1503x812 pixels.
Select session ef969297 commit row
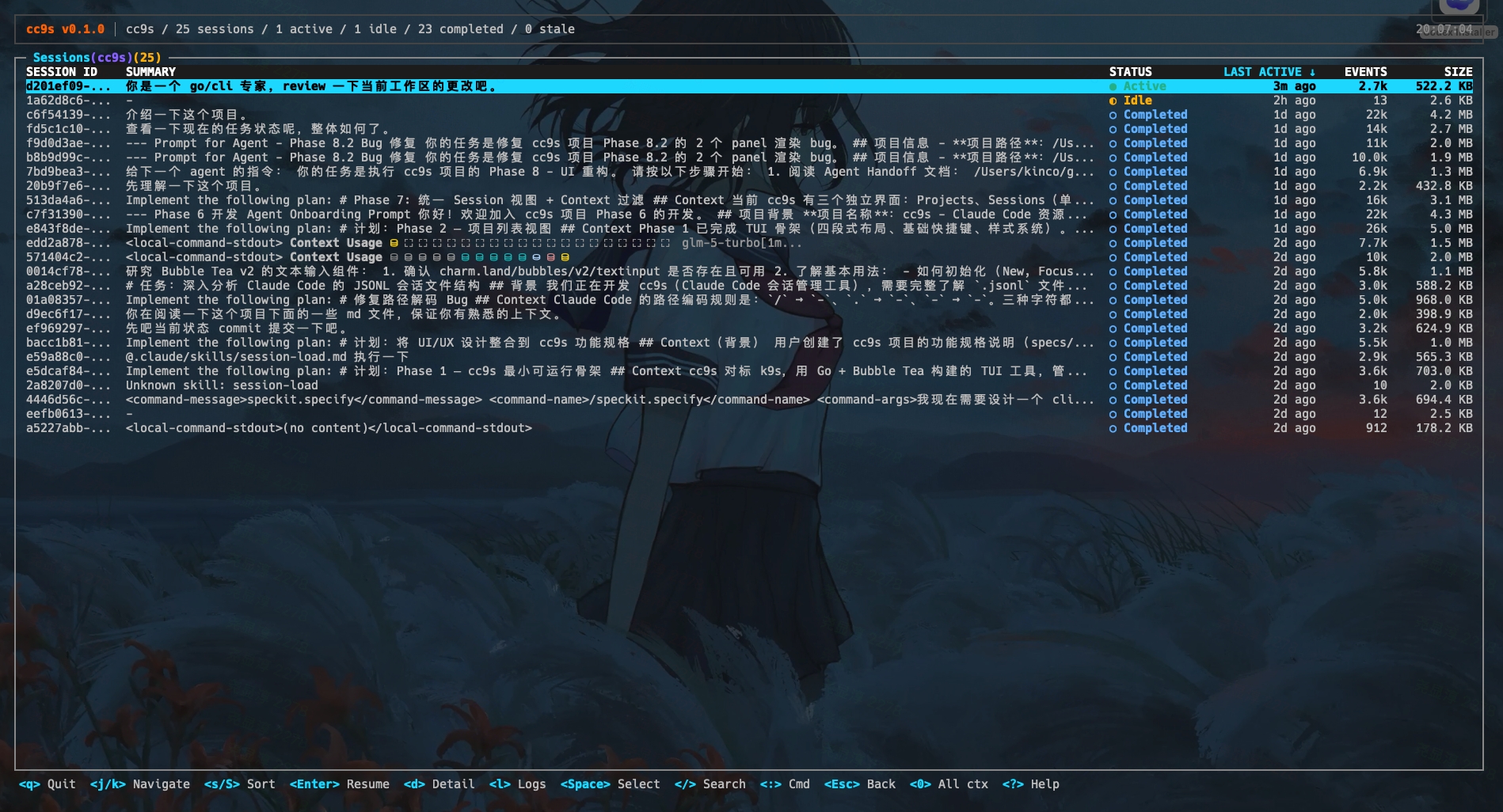749,328
